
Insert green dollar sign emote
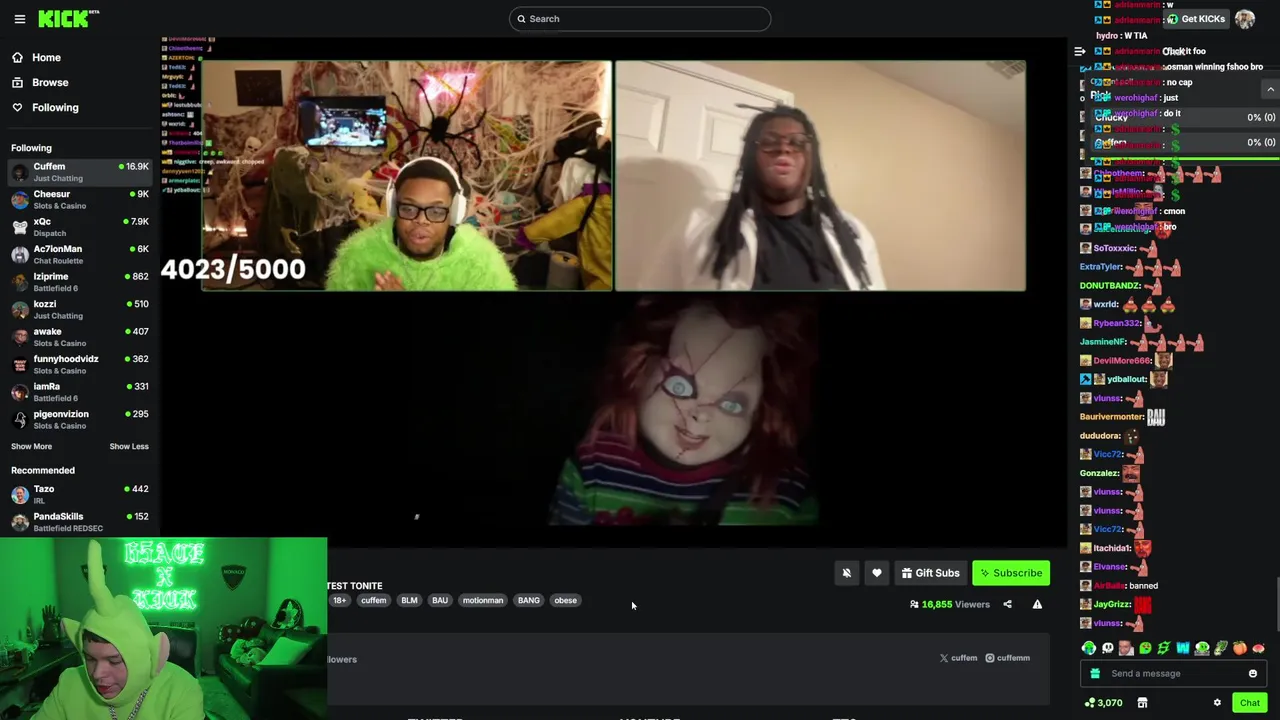(x=1164, y=648)
